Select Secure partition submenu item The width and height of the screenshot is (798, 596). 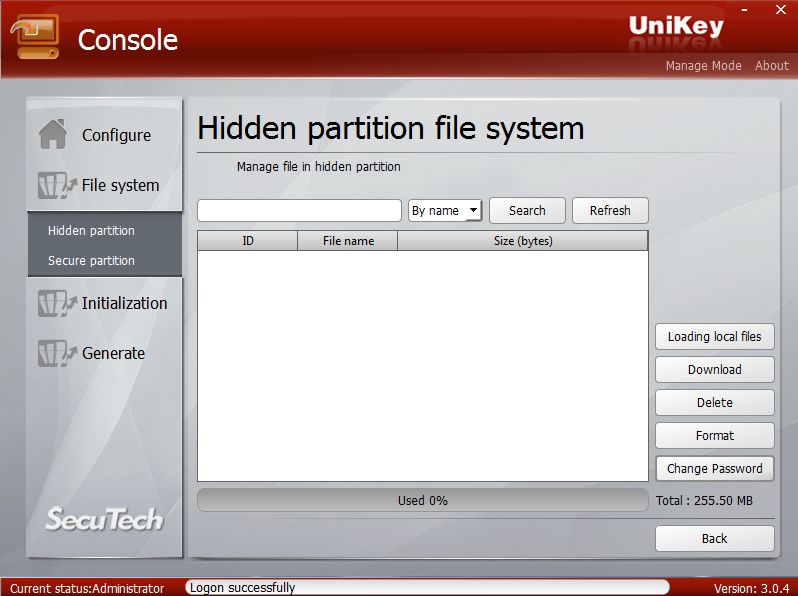pos(91,261)
